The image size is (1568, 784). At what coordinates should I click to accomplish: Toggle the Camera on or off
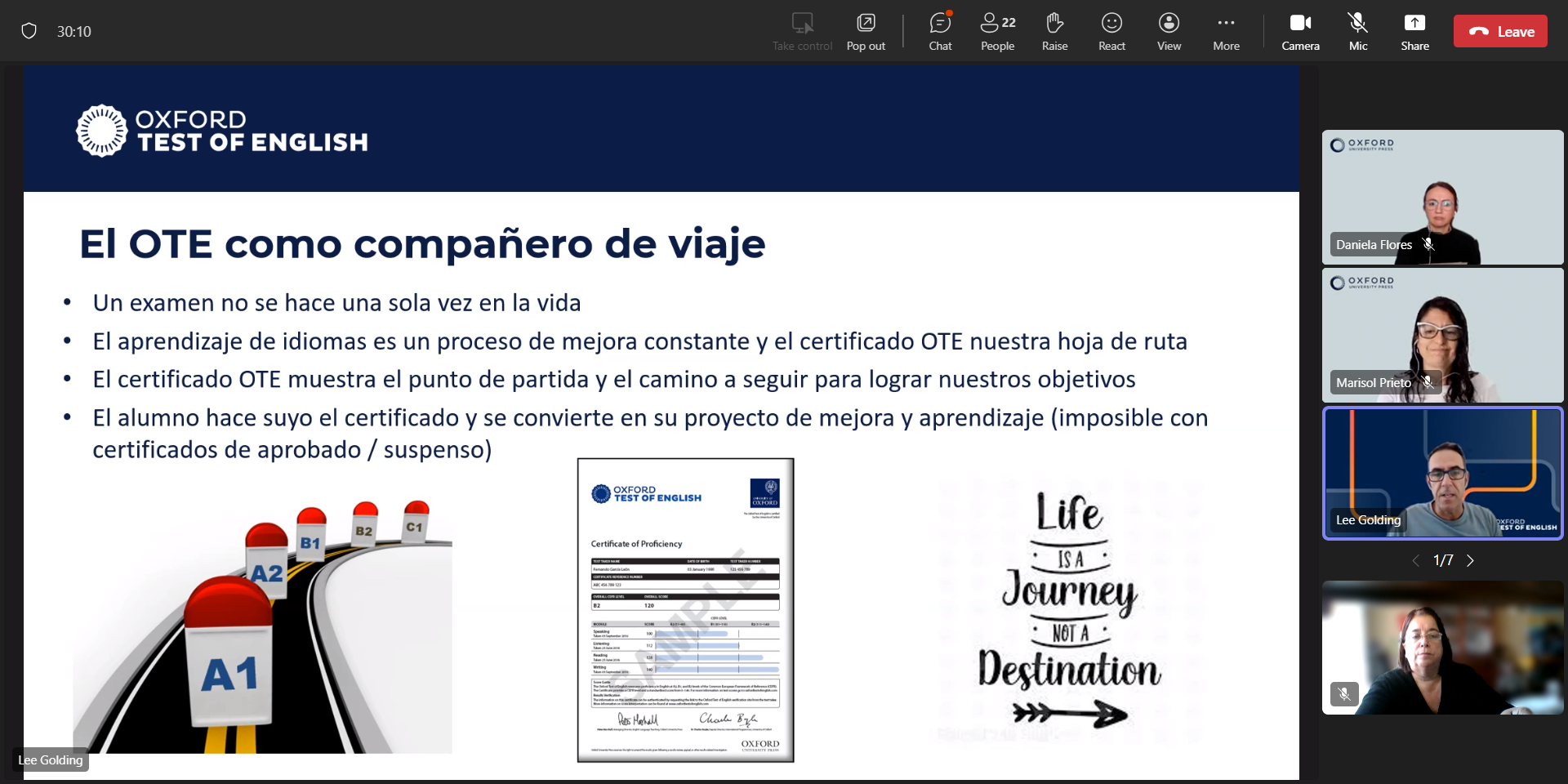tap(1300, 32)
